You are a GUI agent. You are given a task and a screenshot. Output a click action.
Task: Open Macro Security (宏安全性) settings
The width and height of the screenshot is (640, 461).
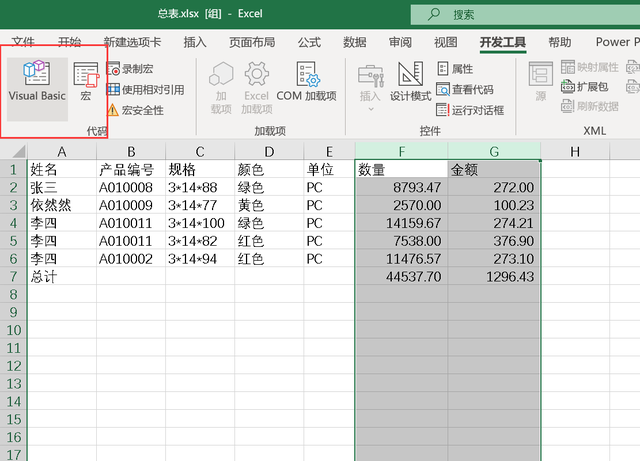point(136,110)
